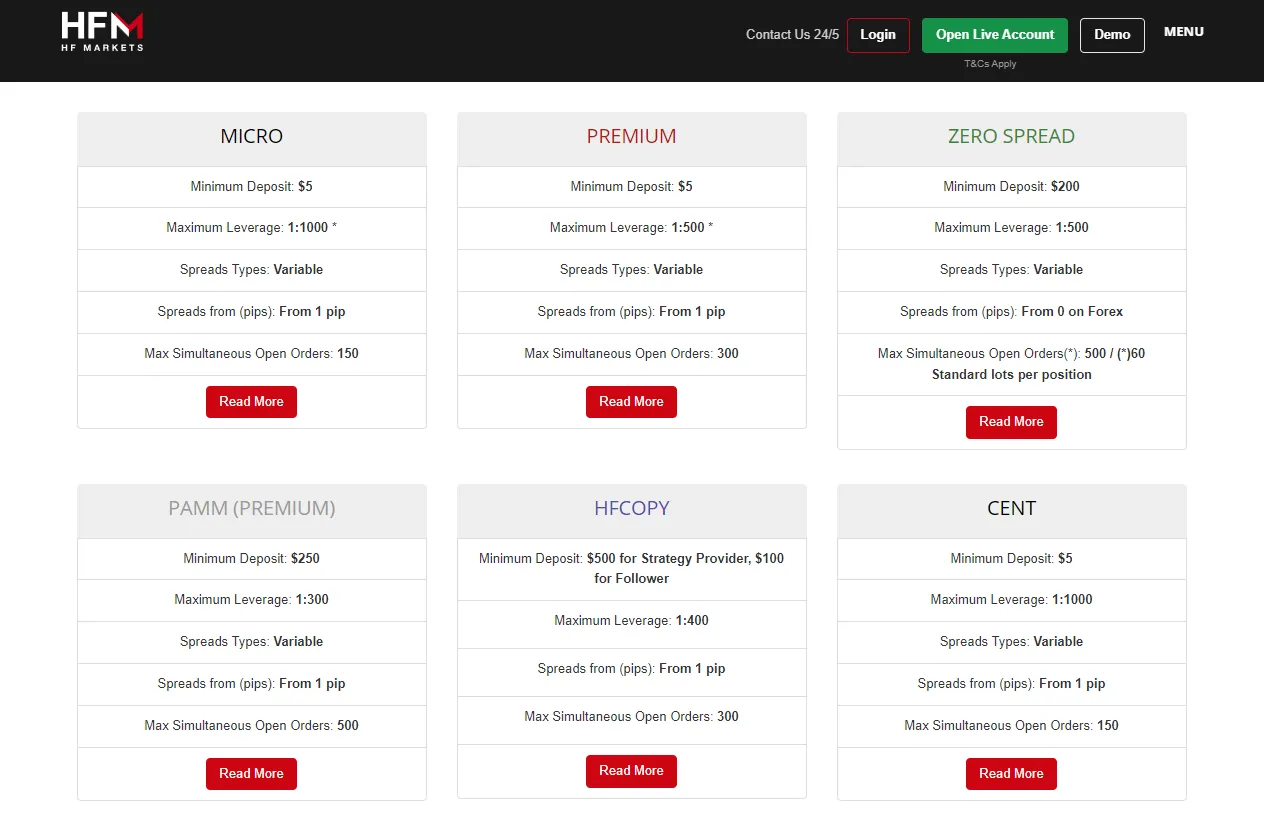Click PAMM Spreads from From 1 pip
Image resolution: width=1264 pixels, height=830 pixels.
pos(252,684)
